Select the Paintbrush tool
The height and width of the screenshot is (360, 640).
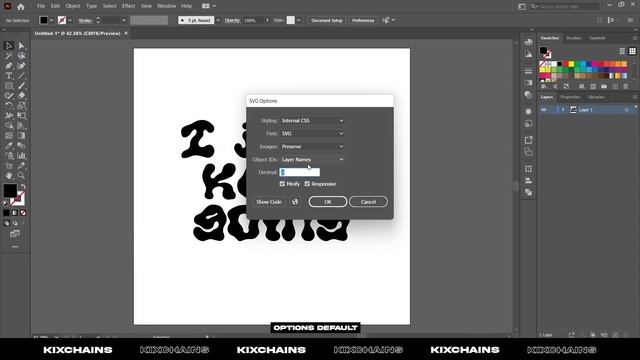pyautogui.click(x=21, y=86)
